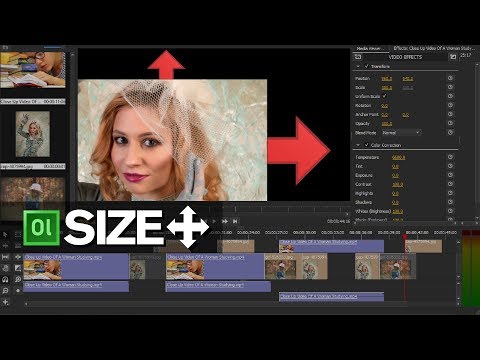Click the Record audio dot icon
The width and height of the screenshot is (480, 360).
pyautogui.click(x=18, y=291)
